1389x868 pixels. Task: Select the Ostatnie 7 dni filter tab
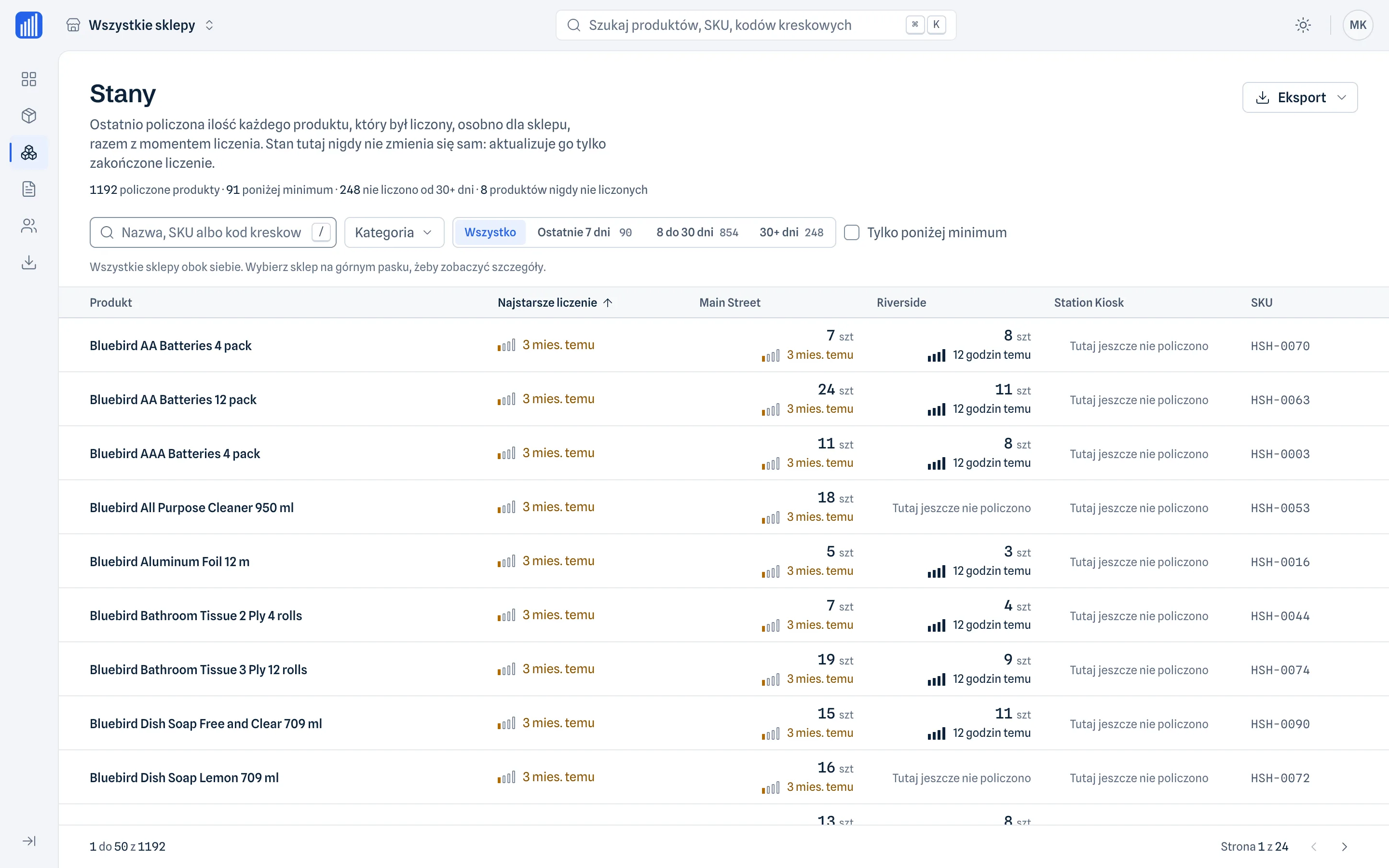point(585,232)
